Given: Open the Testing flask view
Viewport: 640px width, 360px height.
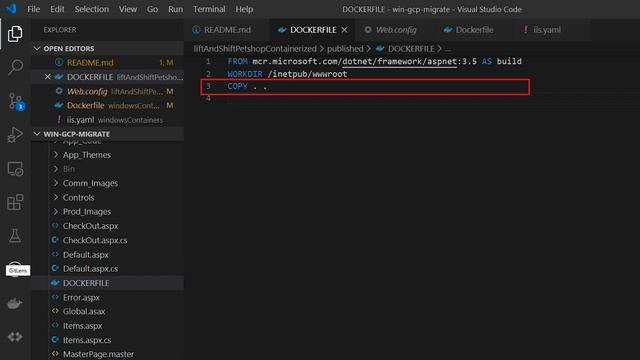Looking at the screenshot, I should 15,236.
